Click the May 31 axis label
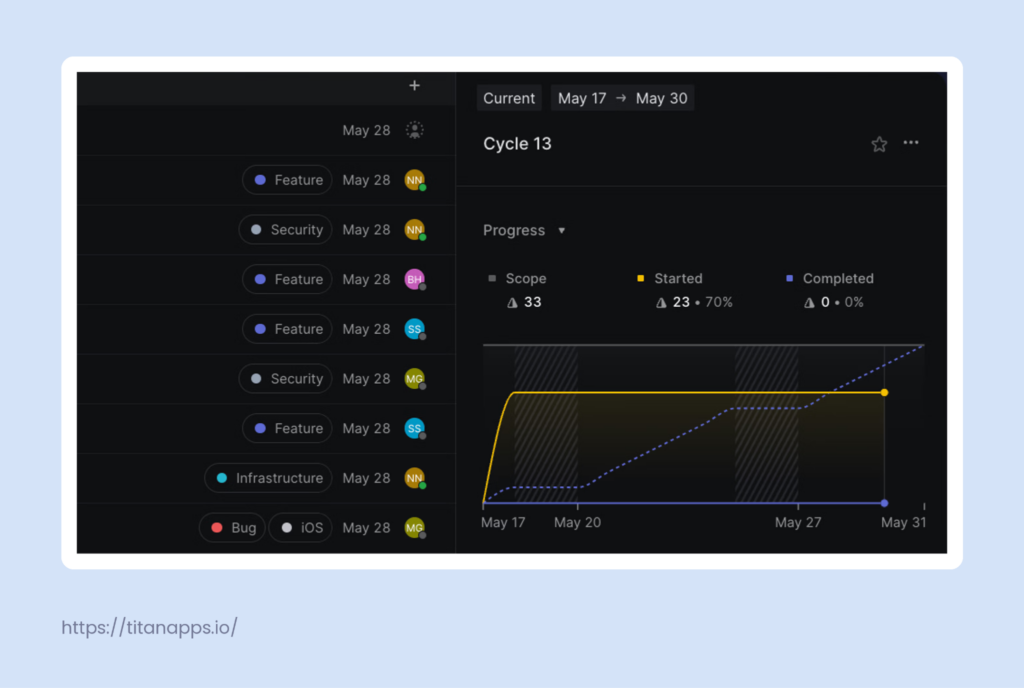The height and width of the screenshot is (688, 1024). 903,522
